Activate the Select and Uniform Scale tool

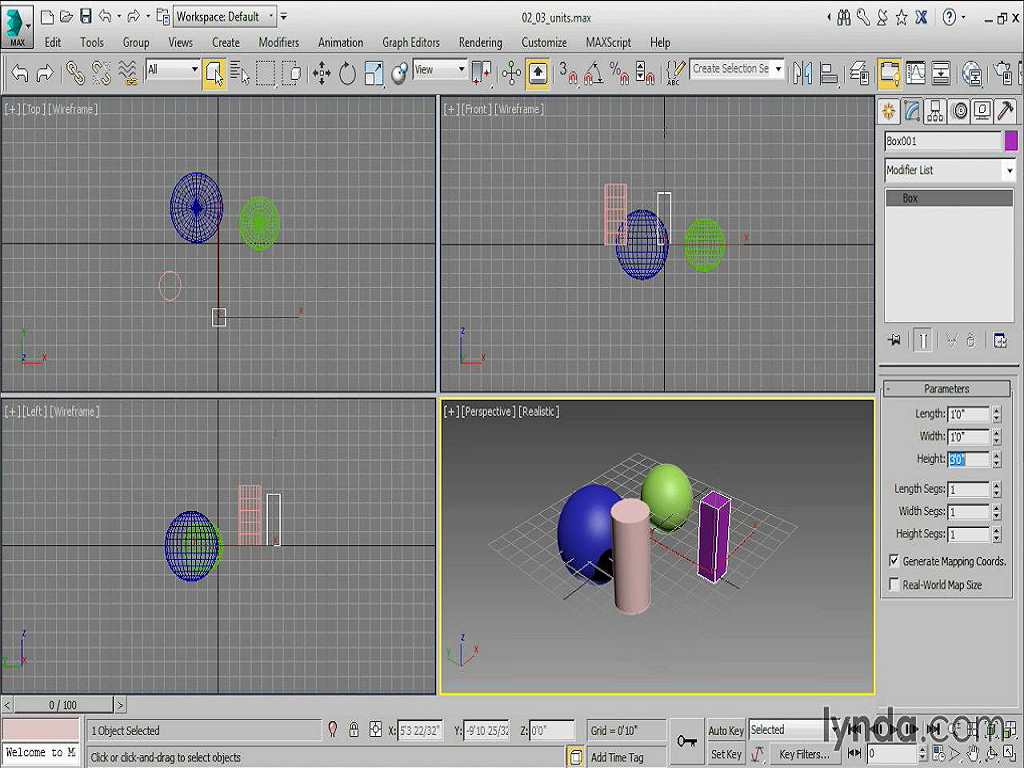(373, 72)
